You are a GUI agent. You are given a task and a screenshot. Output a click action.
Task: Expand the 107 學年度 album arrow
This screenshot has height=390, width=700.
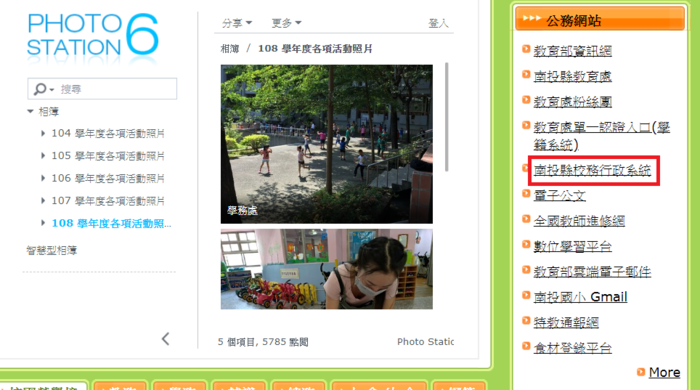click(43, 201)
